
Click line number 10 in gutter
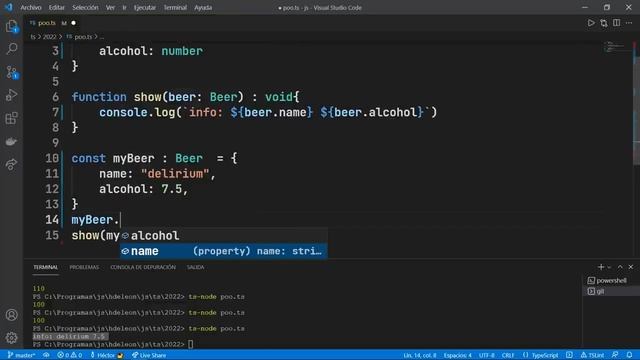[51, 158]
